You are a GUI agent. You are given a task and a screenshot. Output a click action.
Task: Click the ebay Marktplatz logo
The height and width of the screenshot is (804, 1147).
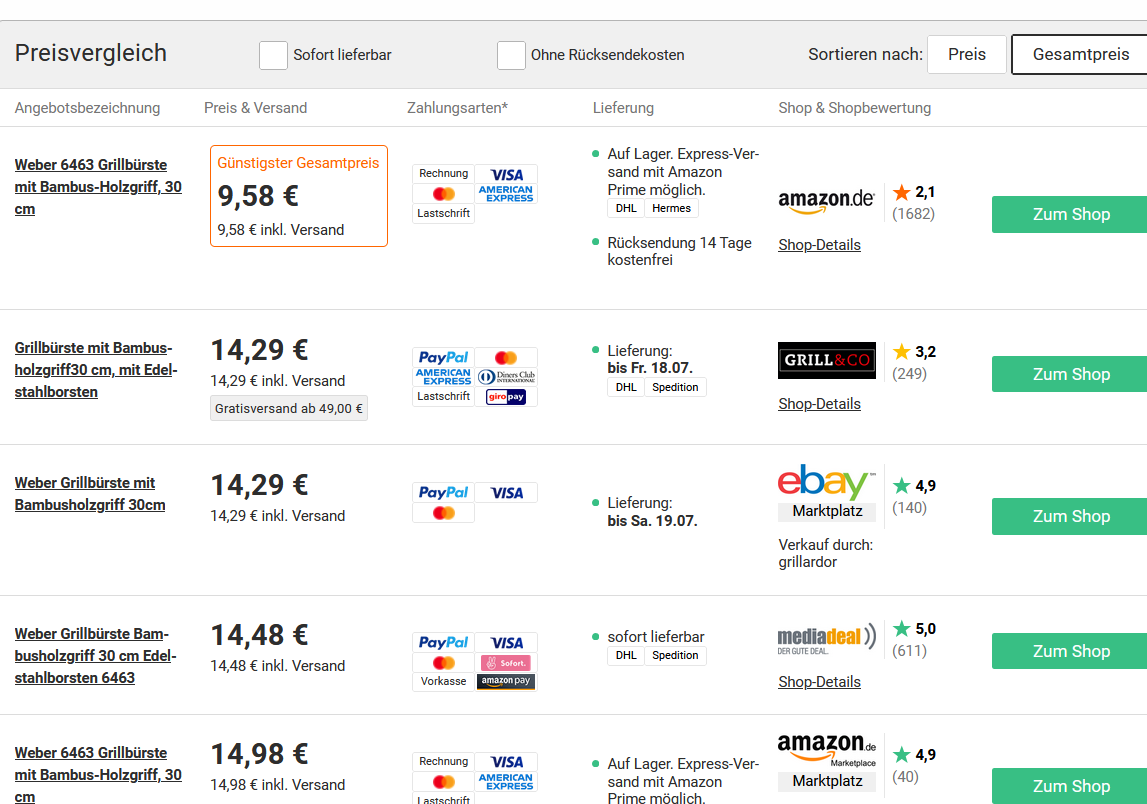click(x=827, y=492)
